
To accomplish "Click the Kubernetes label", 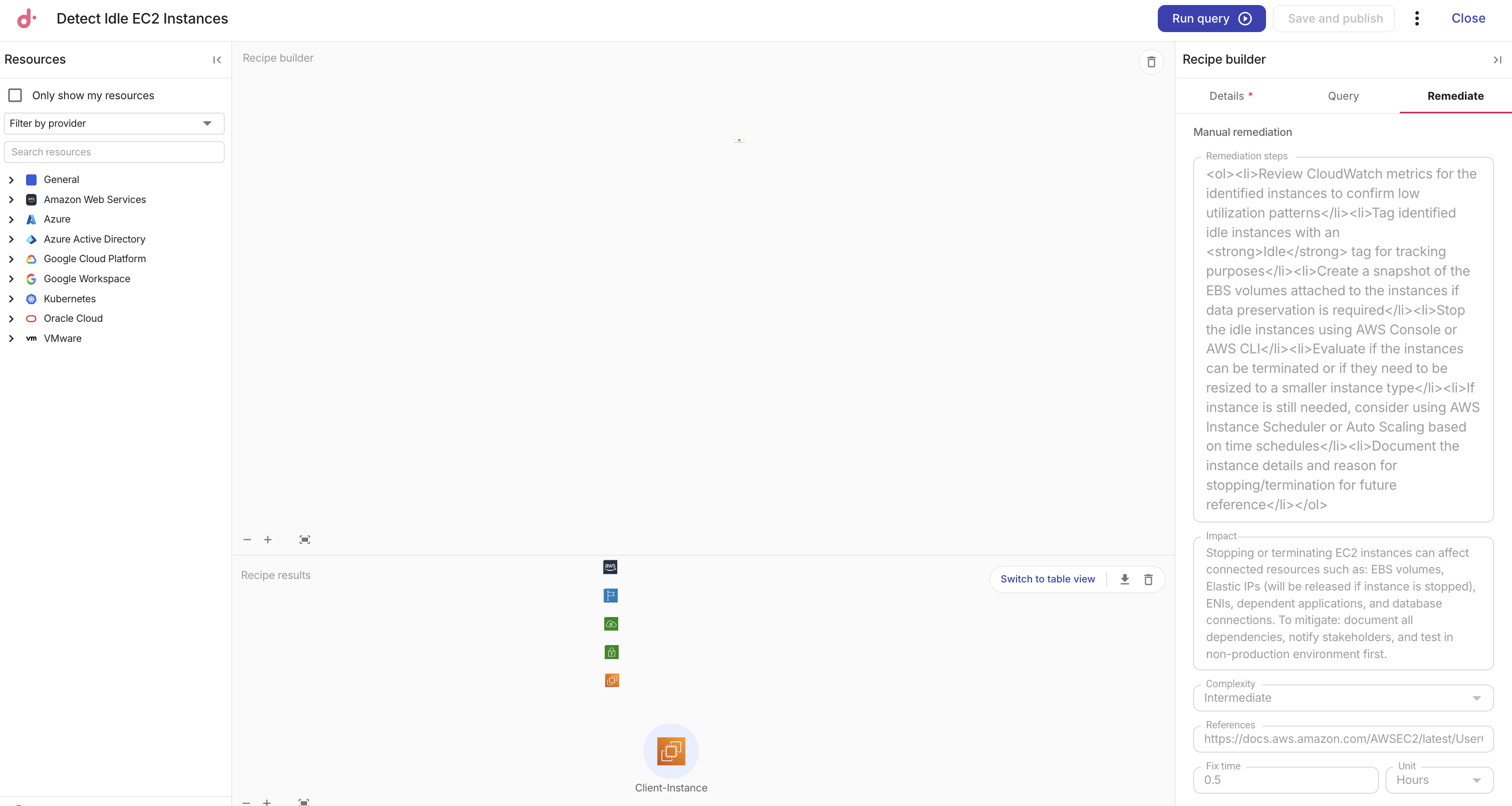I will 69,299.
